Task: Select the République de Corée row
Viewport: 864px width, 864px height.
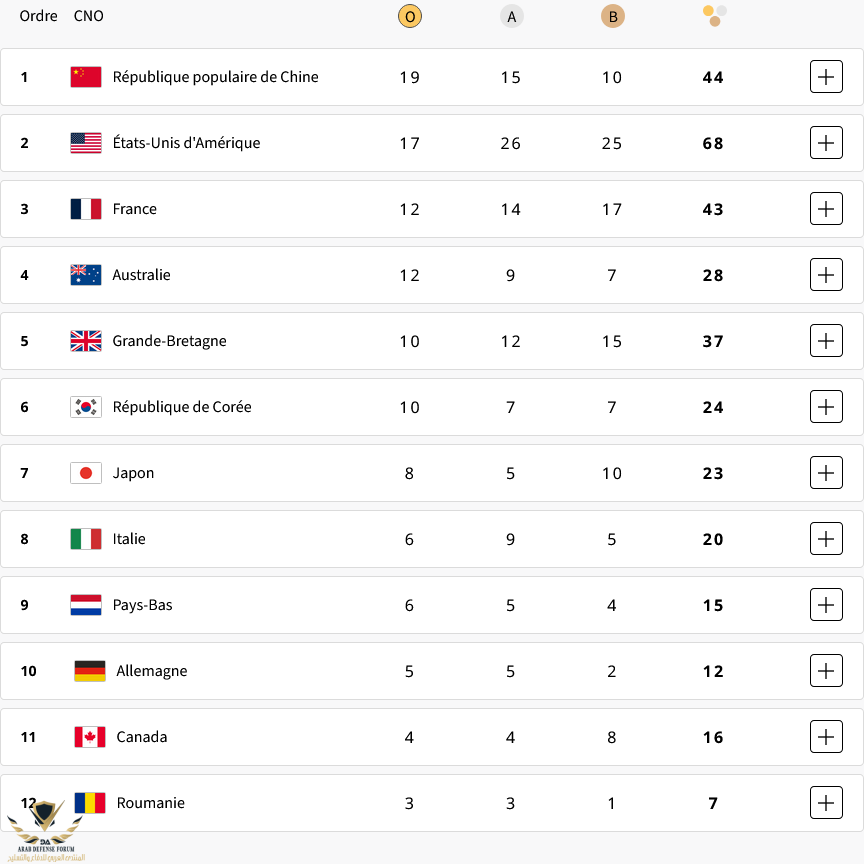Action: click(431, 407)
